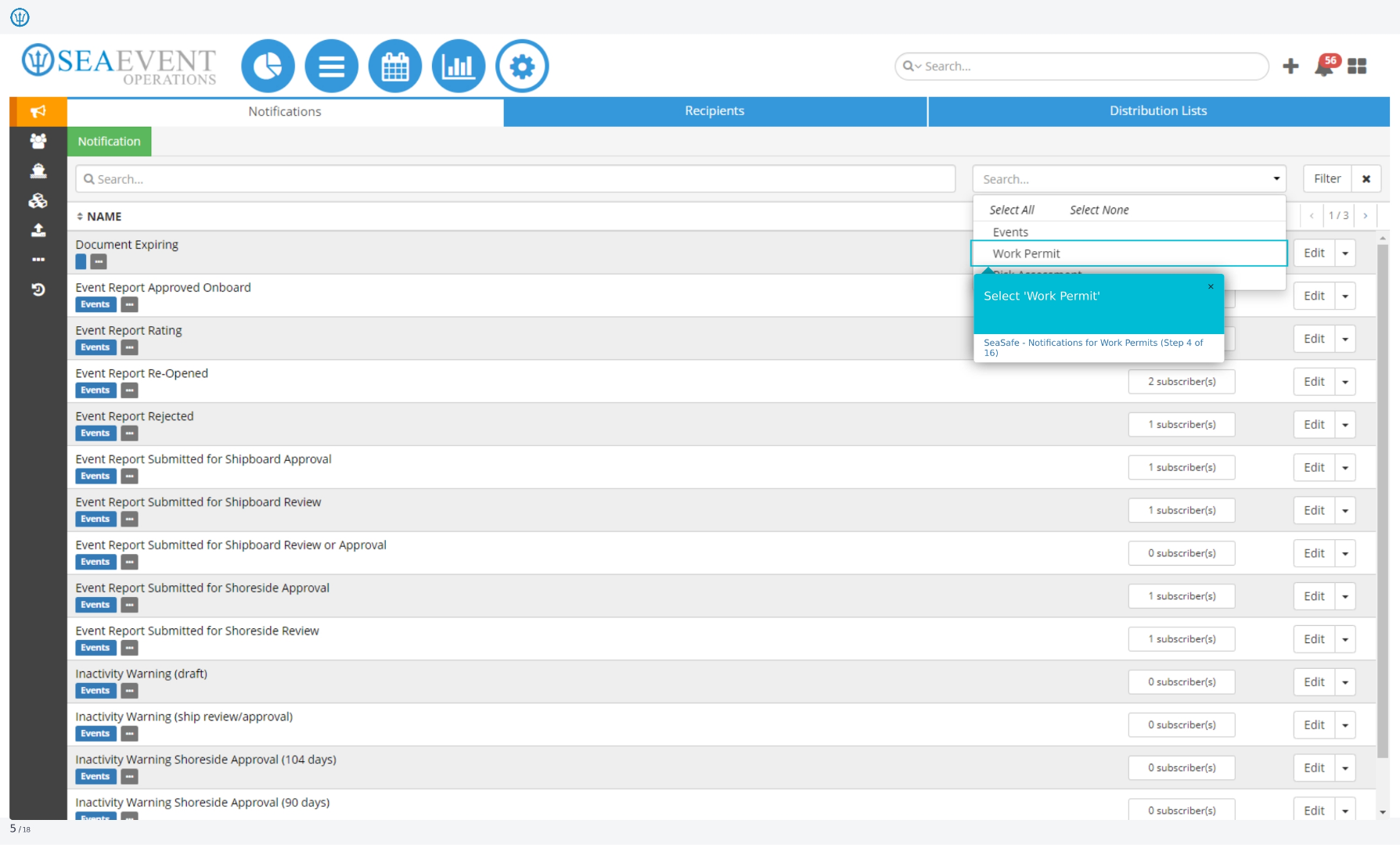
Task: Expand Edit dropdown for Event Report Rejected
Action: (1345, 425)
